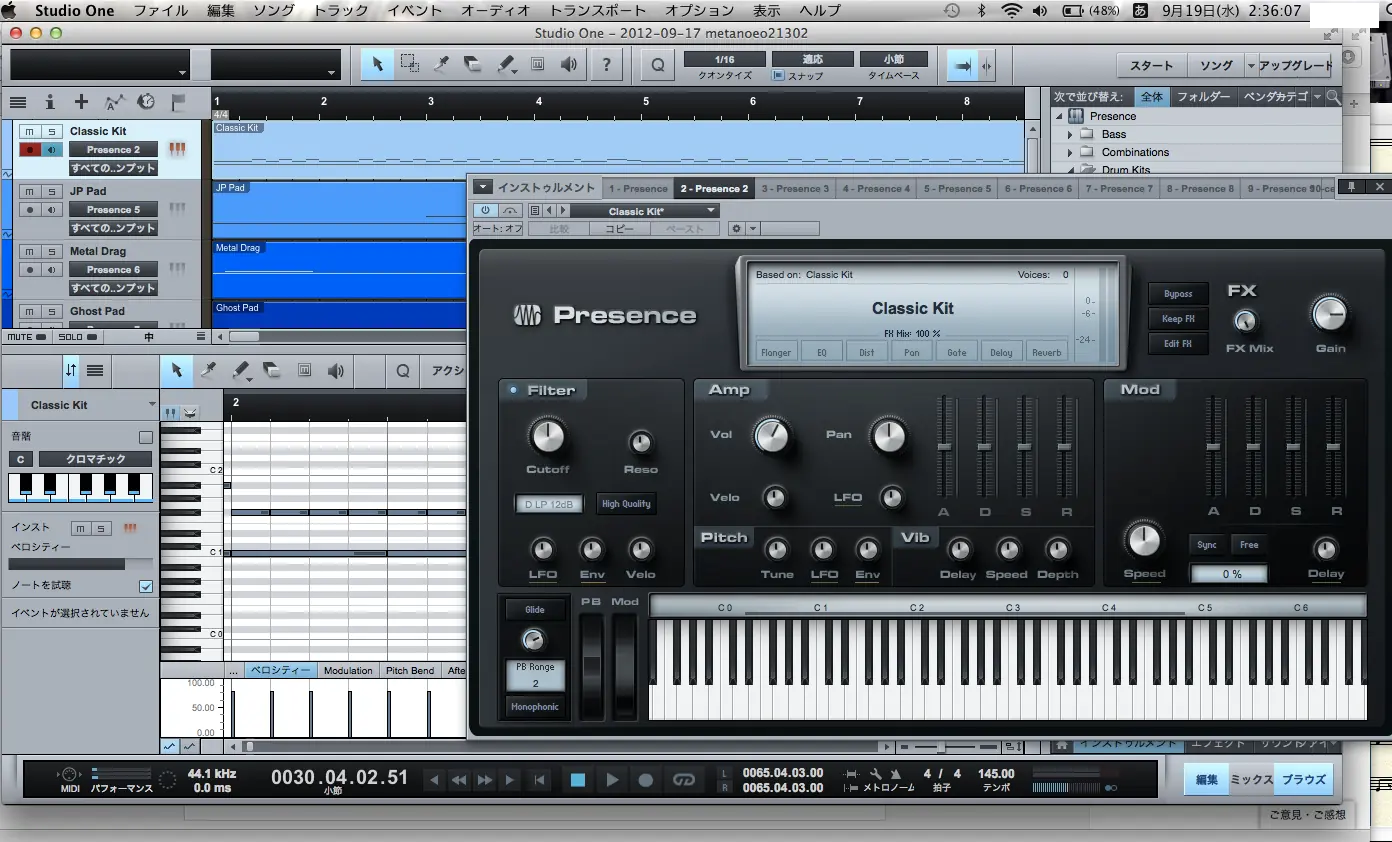
Task: Open the question mark help tool
Action: [605, 65]
